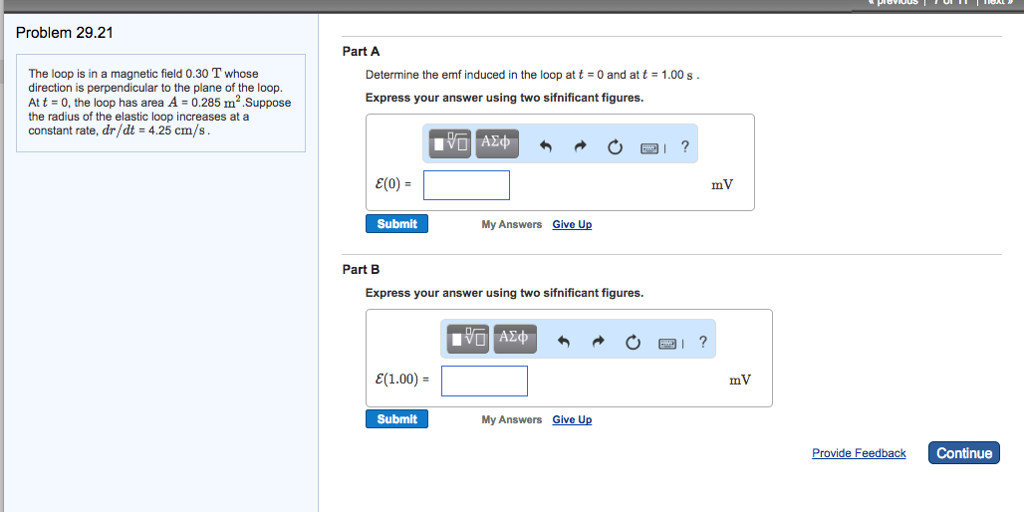
Task: Open math templates button in Part A
Action: [451, 144]
